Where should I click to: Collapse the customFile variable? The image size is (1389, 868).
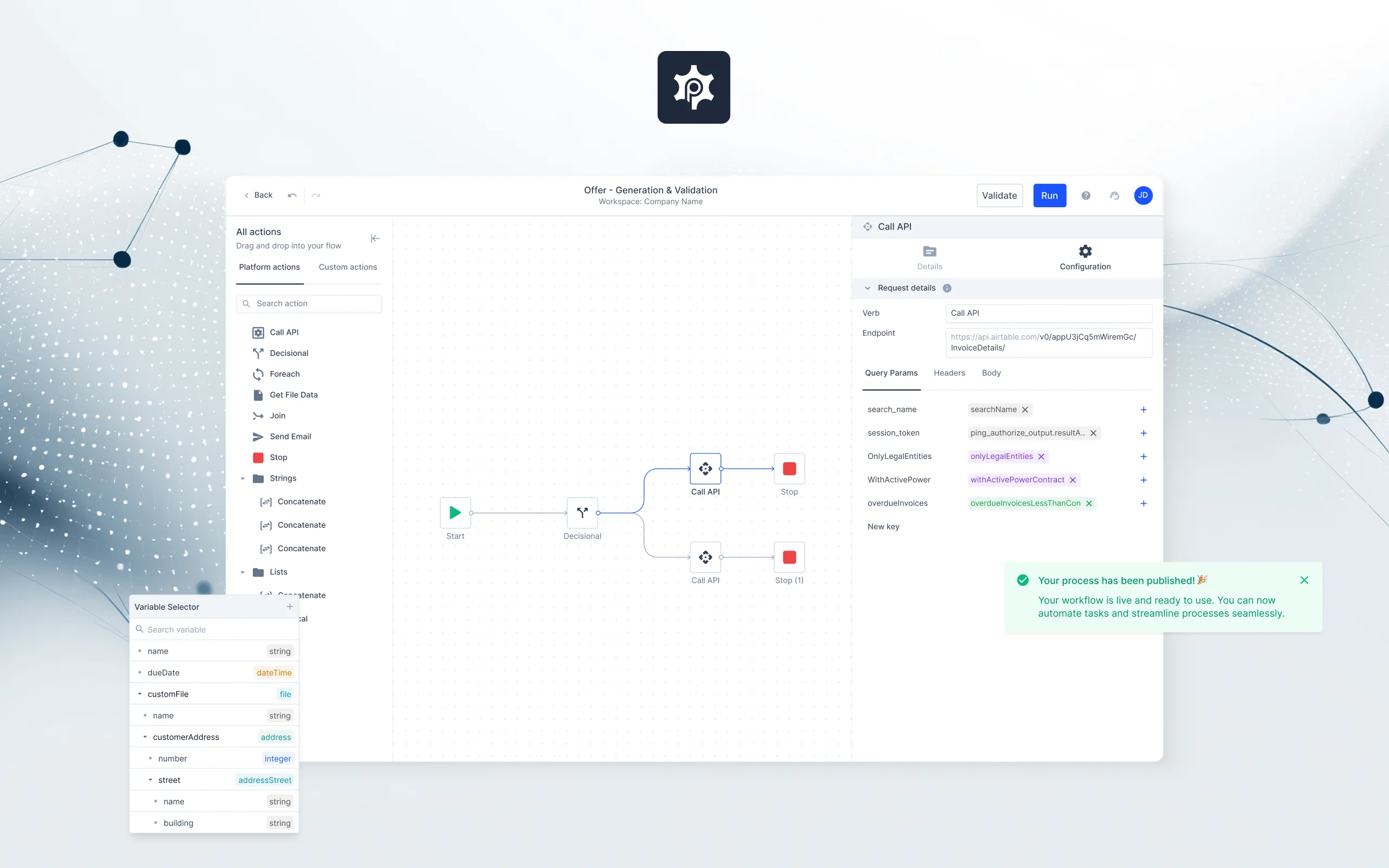click(139, 694)
